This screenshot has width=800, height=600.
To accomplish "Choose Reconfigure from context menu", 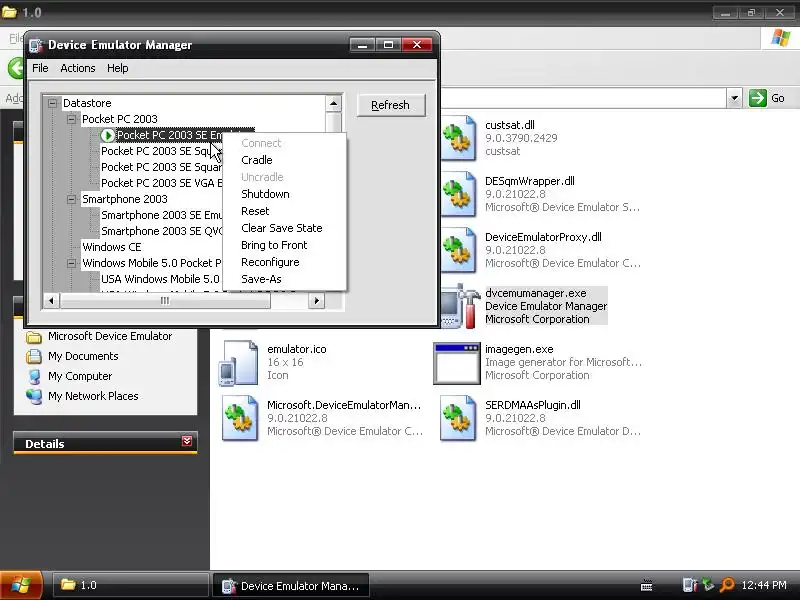I will (x=285, y=262).
